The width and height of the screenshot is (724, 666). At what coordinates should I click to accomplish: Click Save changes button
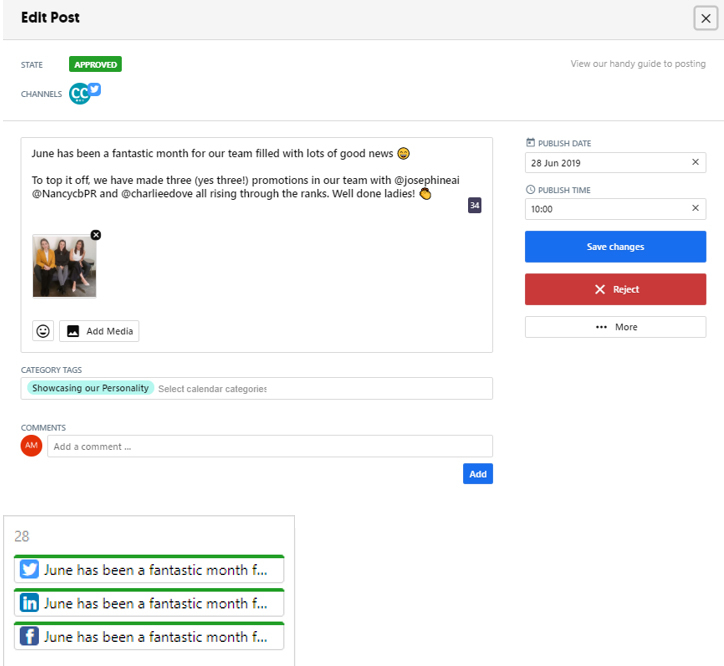(615, 247)
